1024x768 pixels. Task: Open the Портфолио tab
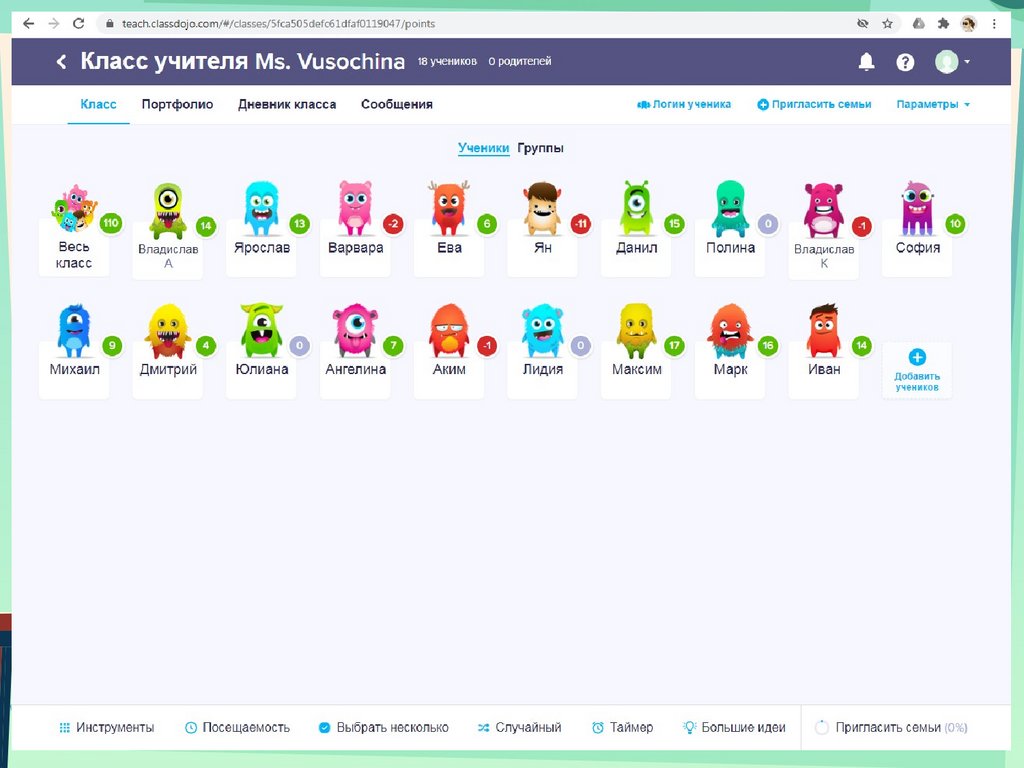point(177,104)
